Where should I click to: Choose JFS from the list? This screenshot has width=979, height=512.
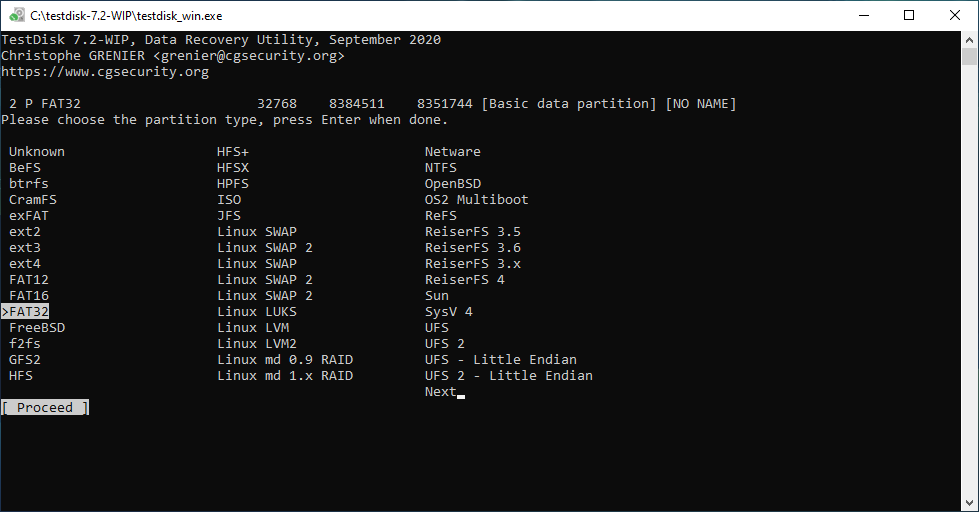coord(229,215)
